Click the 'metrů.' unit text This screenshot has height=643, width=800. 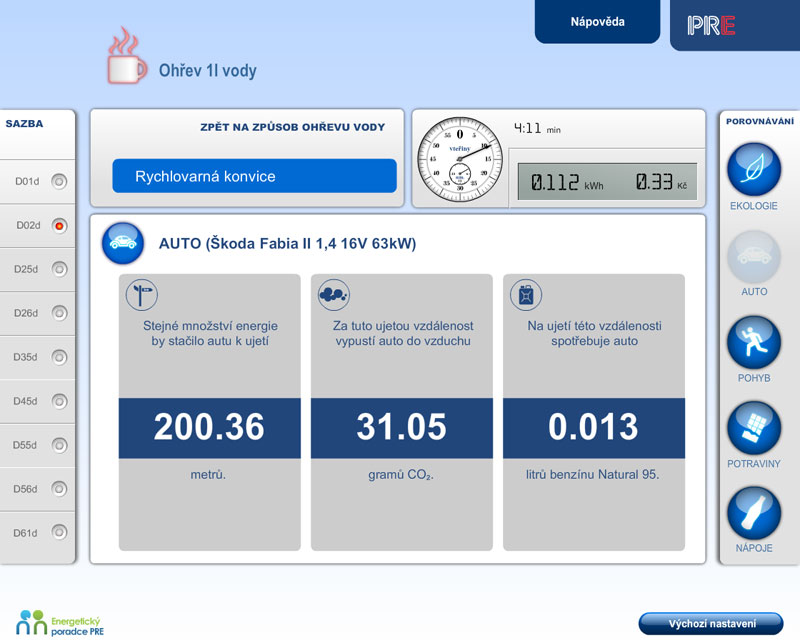point(208,475)
